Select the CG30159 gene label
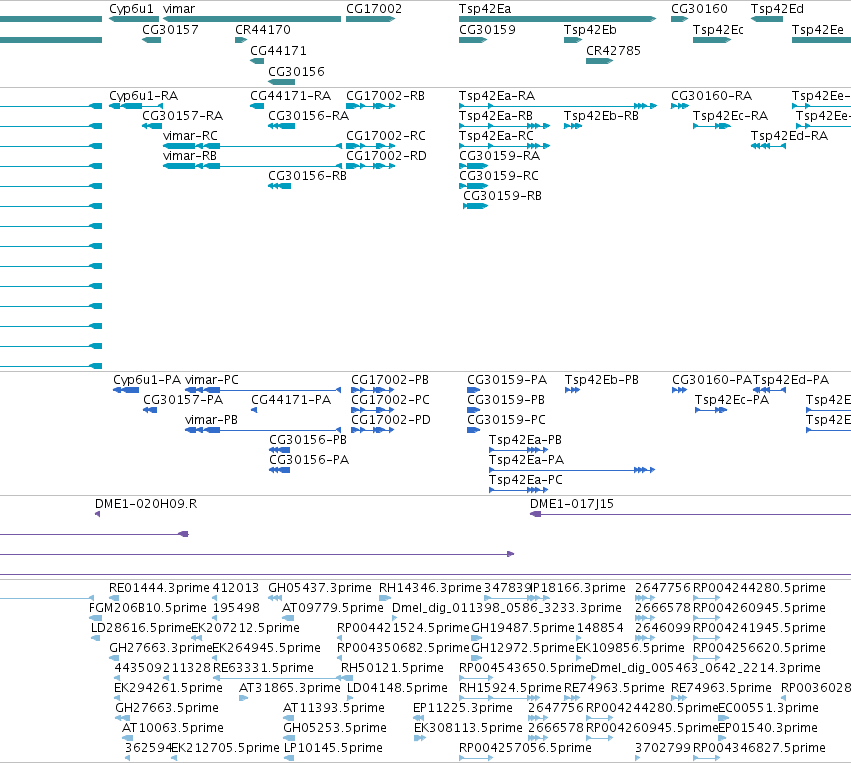851x763 pixels. click(x=487, y=30)
